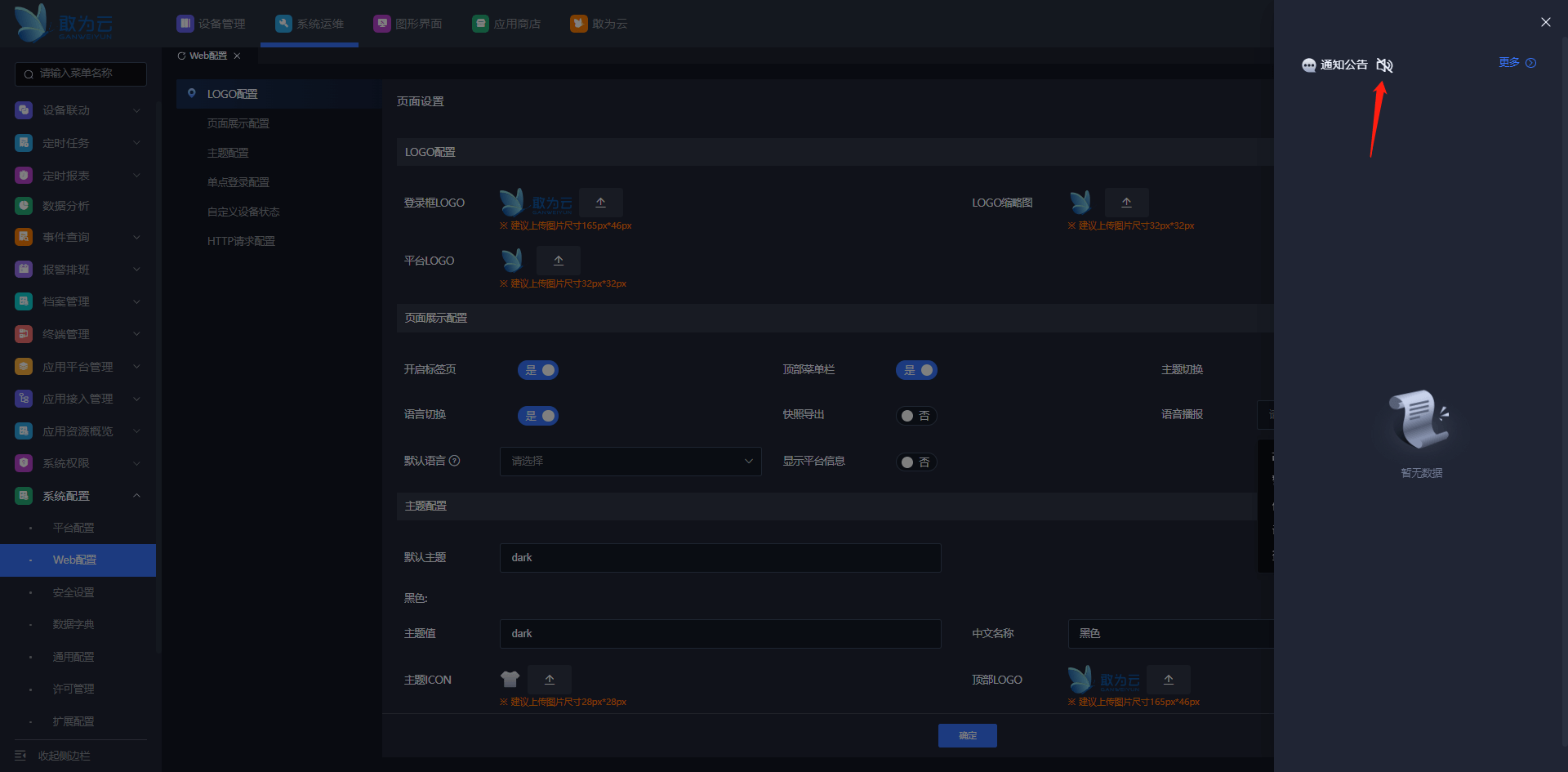Click the upload icon for 平台LOGO

point(559,261)
